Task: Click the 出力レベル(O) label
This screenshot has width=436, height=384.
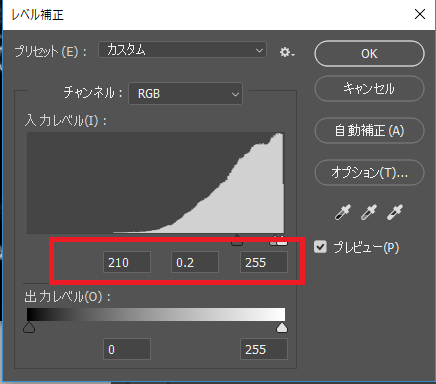Action: point(67,296)
